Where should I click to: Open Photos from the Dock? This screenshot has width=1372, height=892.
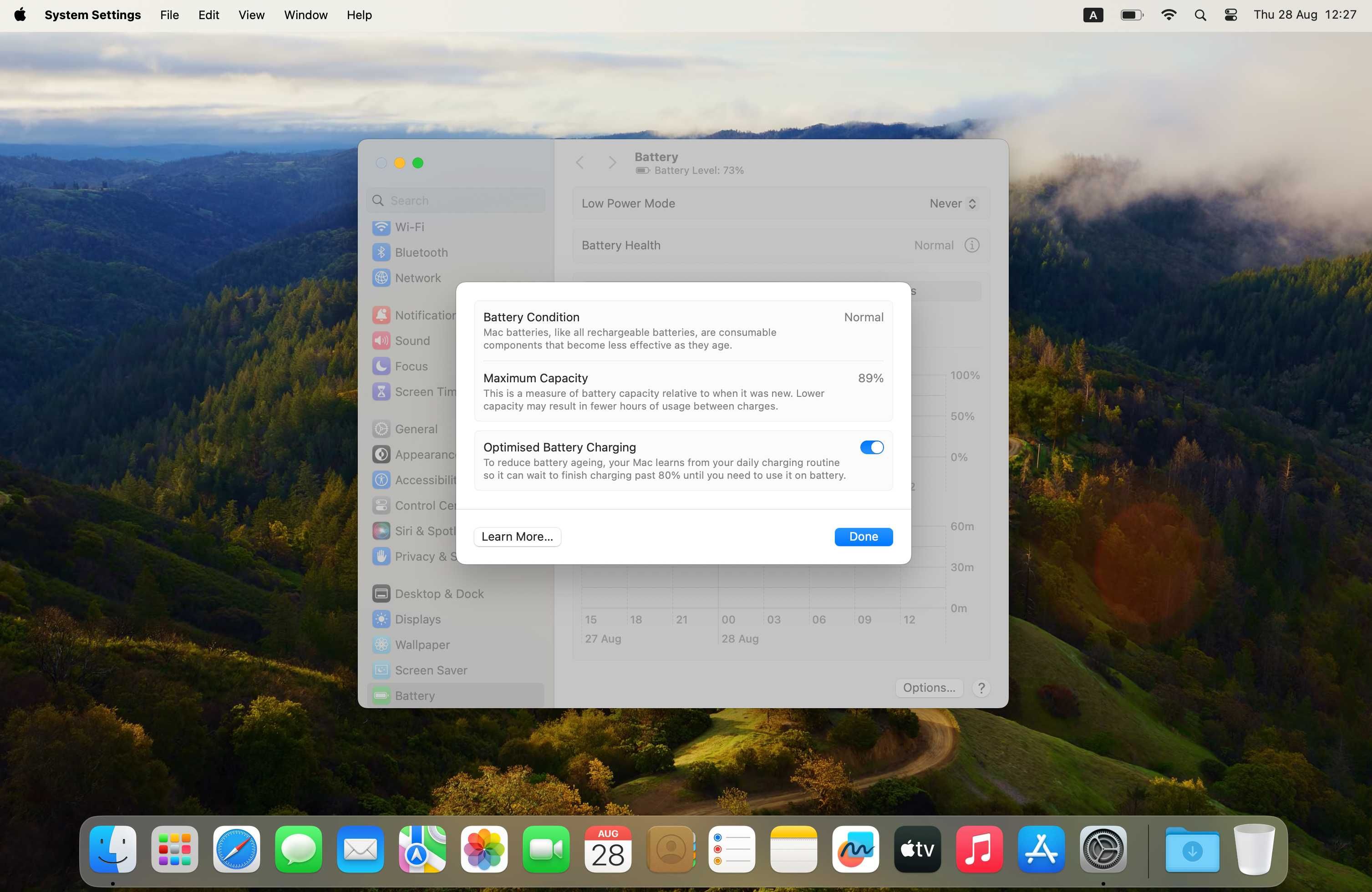484,849
